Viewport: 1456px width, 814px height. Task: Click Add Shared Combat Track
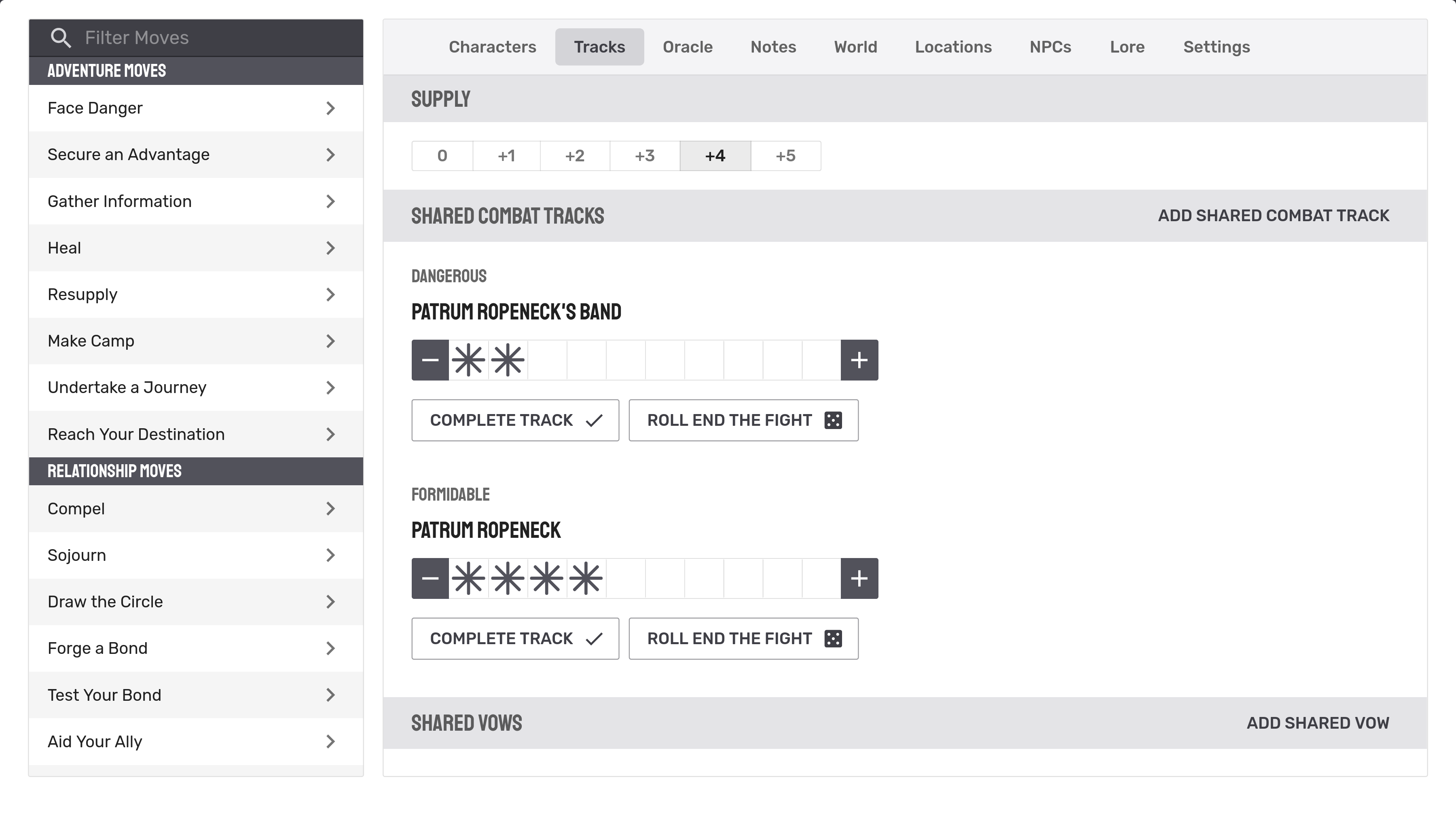[x=1273, y=216]
